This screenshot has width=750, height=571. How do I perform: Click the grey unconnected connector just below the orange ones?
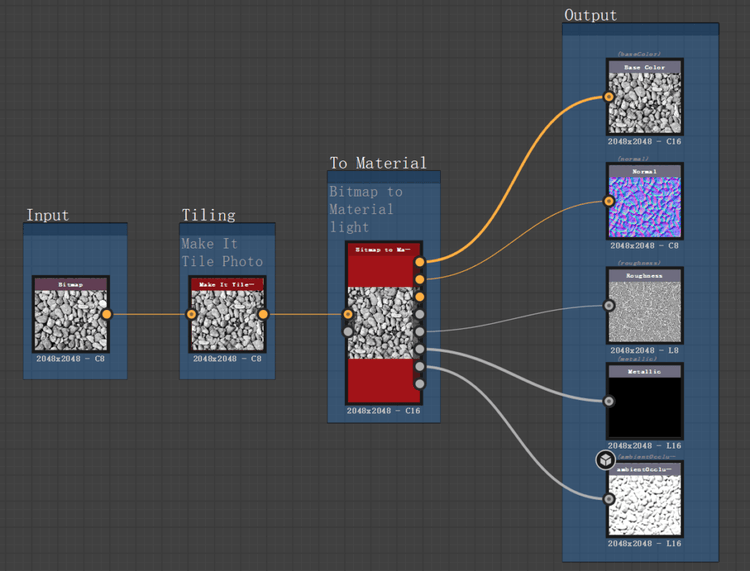click(x=419, y=314)
